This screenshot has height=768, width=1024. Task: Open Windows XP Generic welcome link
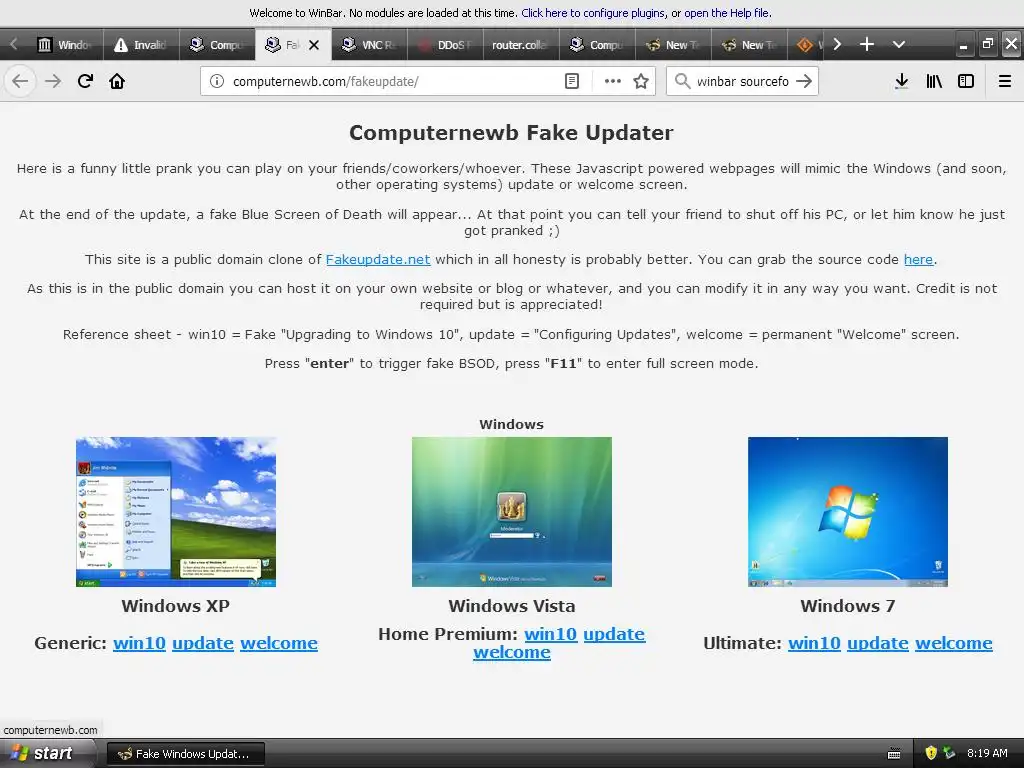point(279,643)
